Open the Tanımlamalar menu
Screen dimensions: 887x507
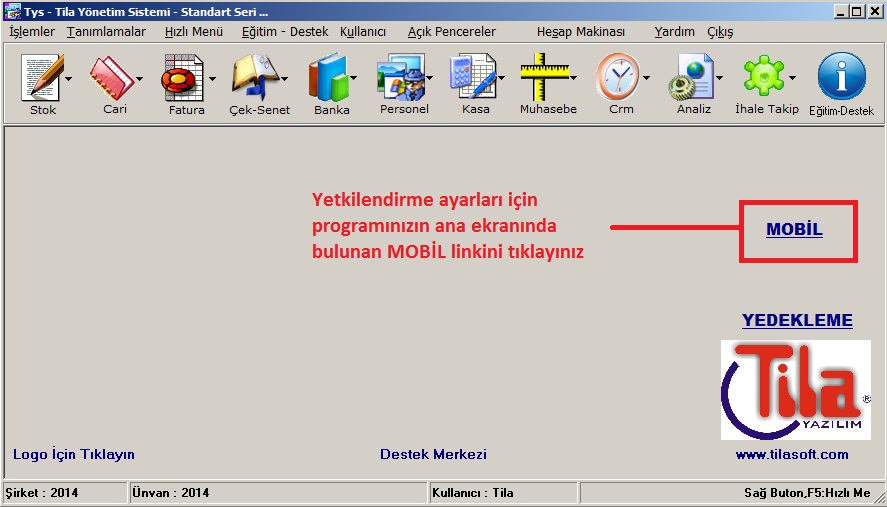[106, 32]
